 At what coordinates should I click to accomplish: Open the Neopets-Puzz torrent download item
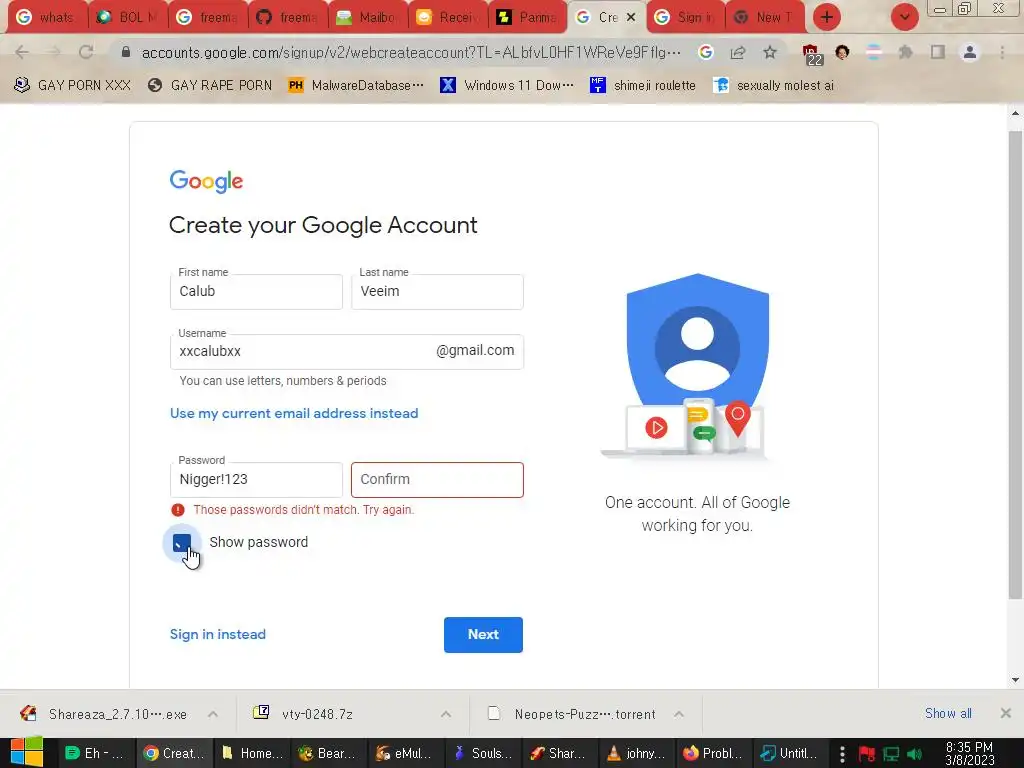click(x=573, y=714)
